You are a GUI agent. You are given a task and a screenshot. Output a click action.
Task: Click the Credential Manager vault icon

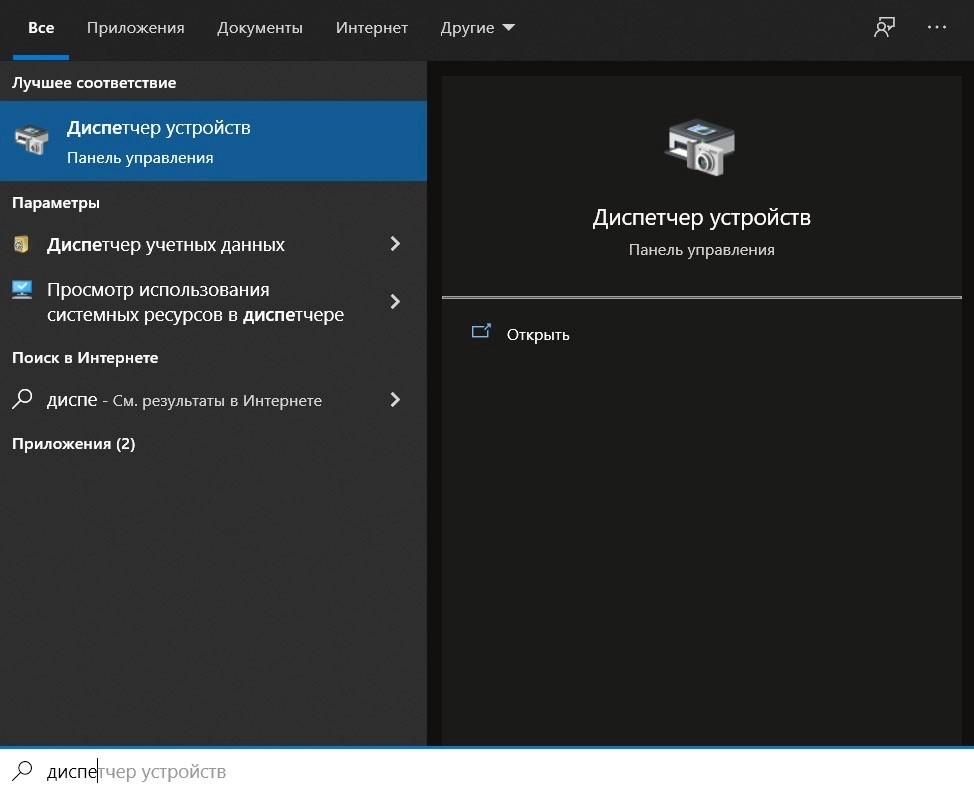point(22,245)
